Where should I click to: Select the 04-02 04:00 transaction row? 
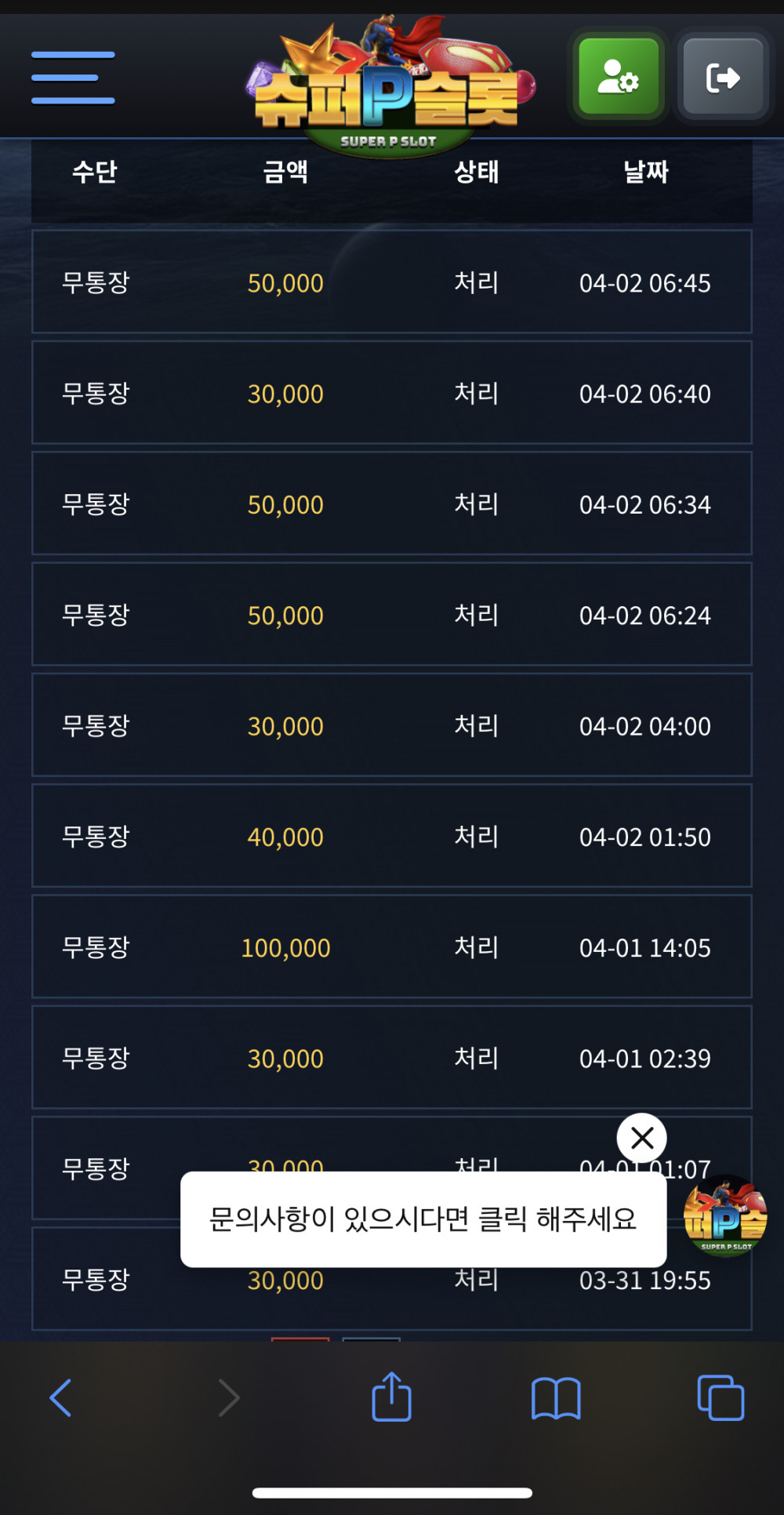click(x=392, y=725)
